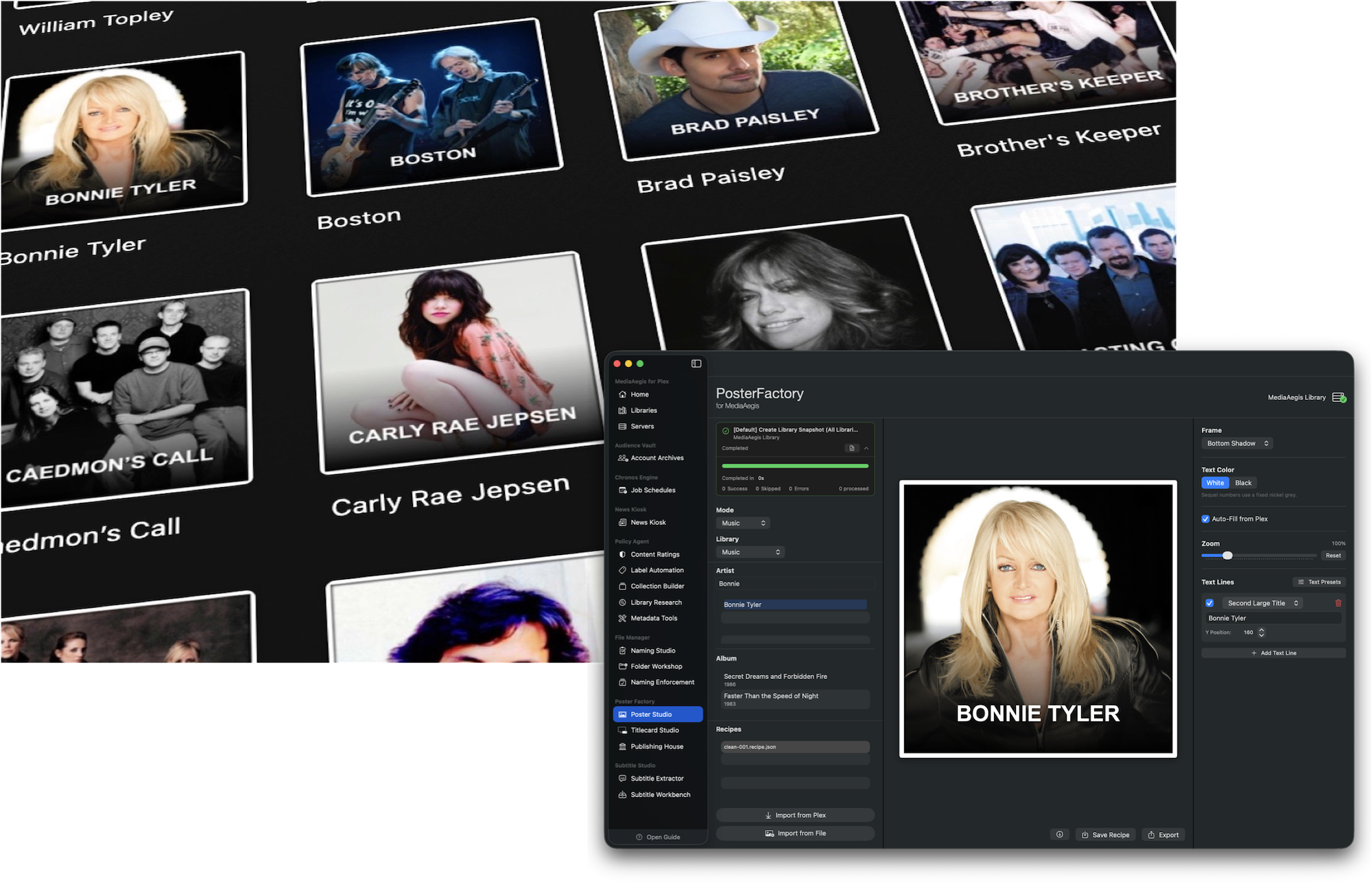Open Folder Workshop via its folder icon
This screenshot has height=887, width=1372.
[x=622, y=666]
